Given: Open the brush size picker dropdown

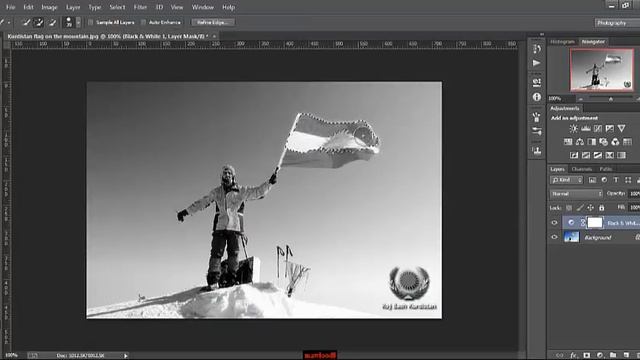Looking at the screenshot, I should (x=78, y=22).
